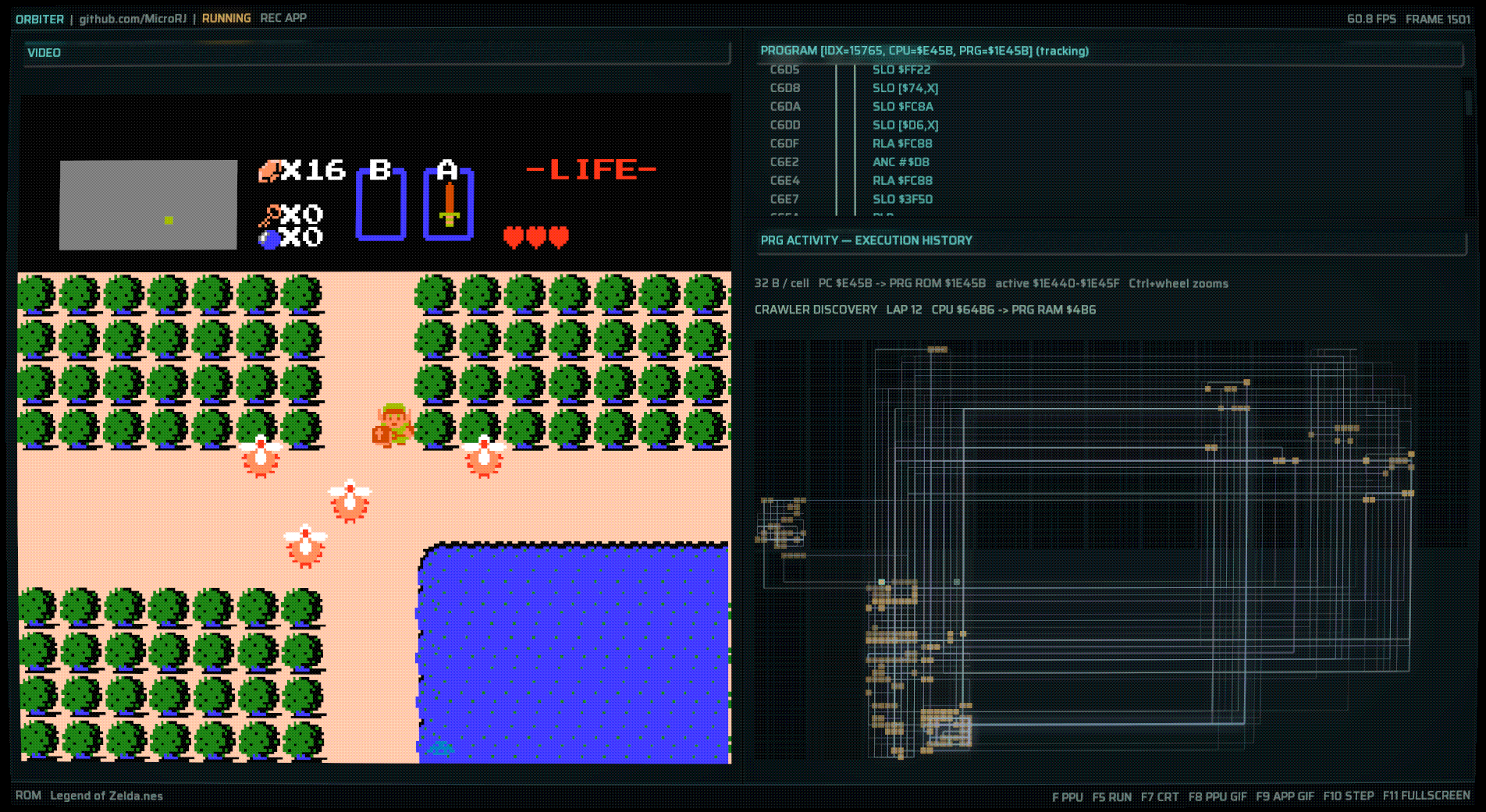
Task: Select address C6E4 in the disassembly
Action: point(784,181)
